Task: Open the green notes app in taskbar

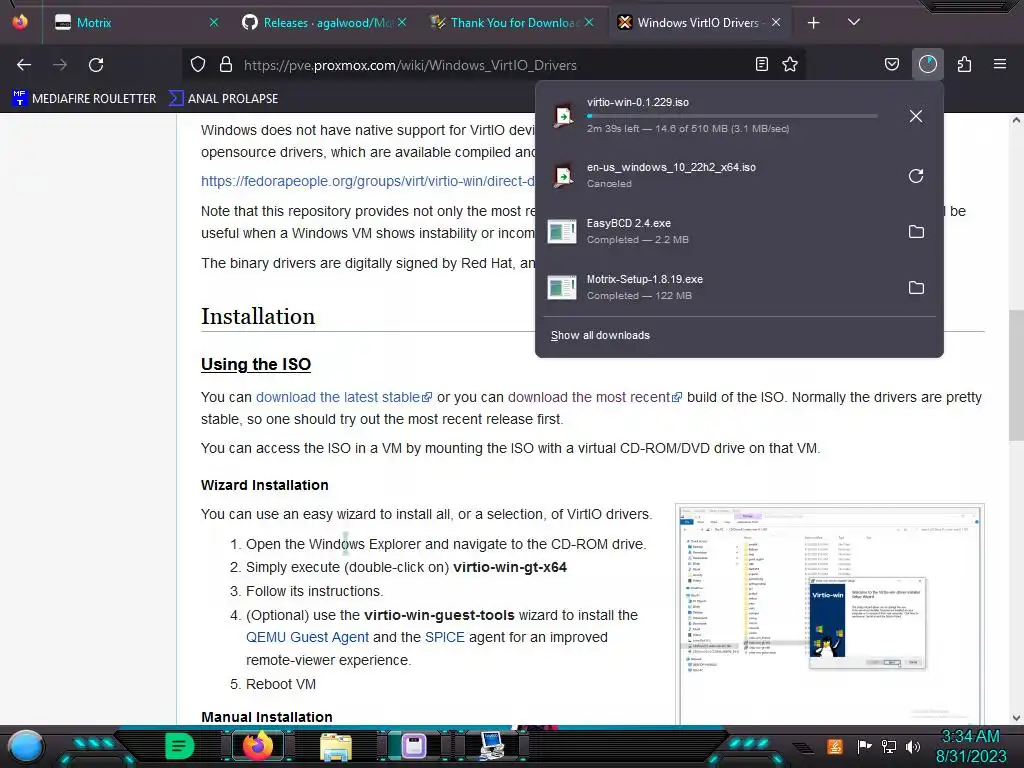Action: (179, 746)
